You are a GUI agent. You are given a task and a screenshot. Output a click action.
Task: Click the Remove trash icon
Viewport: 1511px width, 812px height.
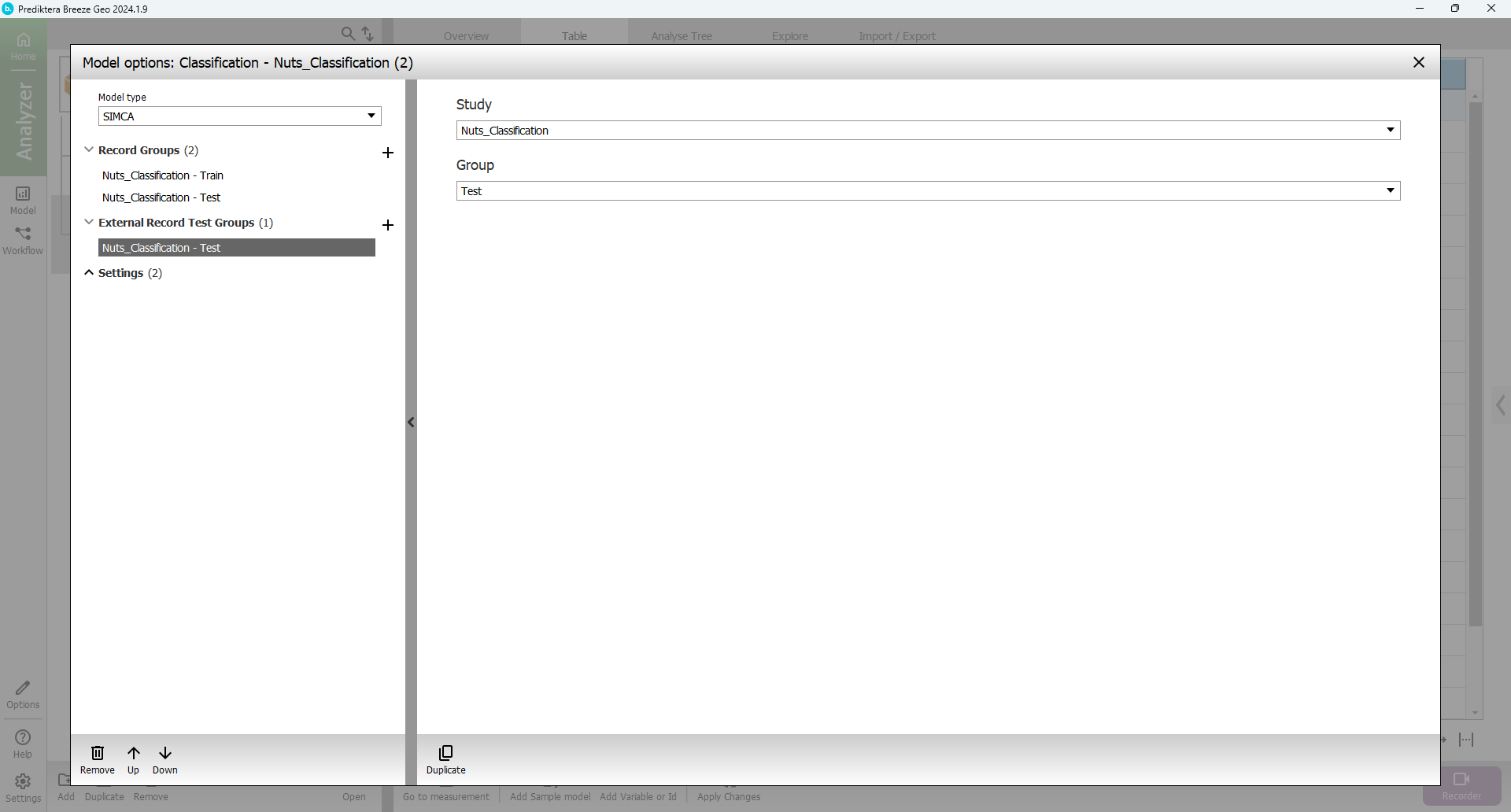pyautogui.click(x=98, y=754)
